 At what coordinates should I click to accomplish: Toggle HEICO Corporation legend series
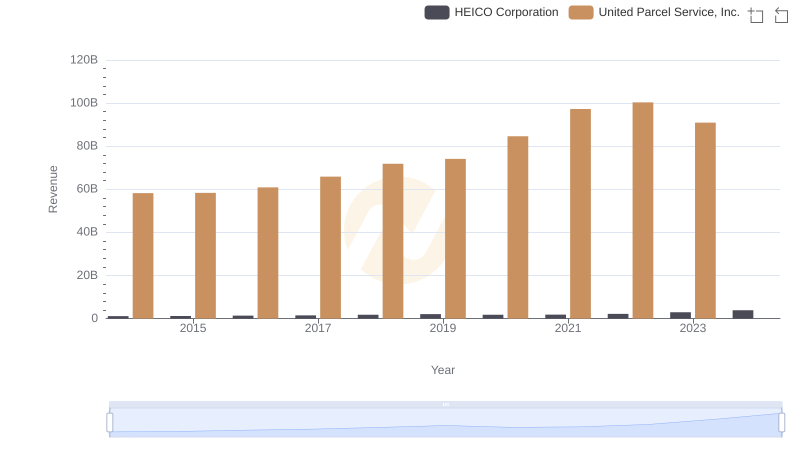click(491, 12)
